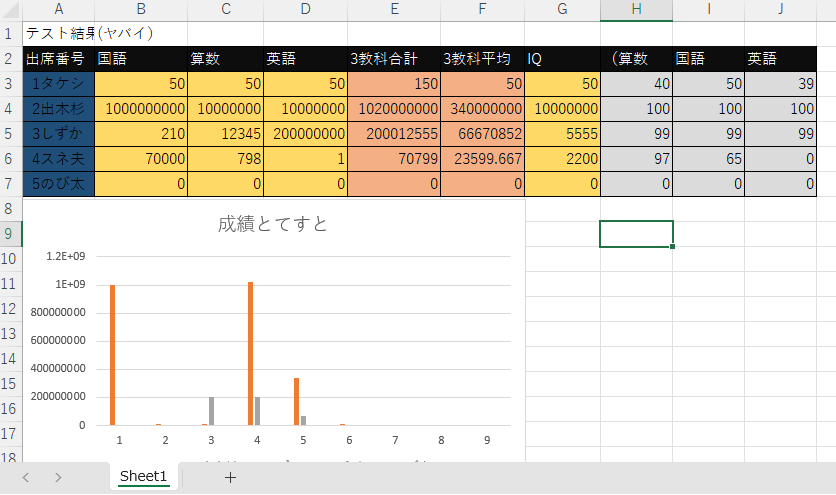Viewport: 836px width, 495px height.
Task: Select row 1 header
Action: click(11, 34)
